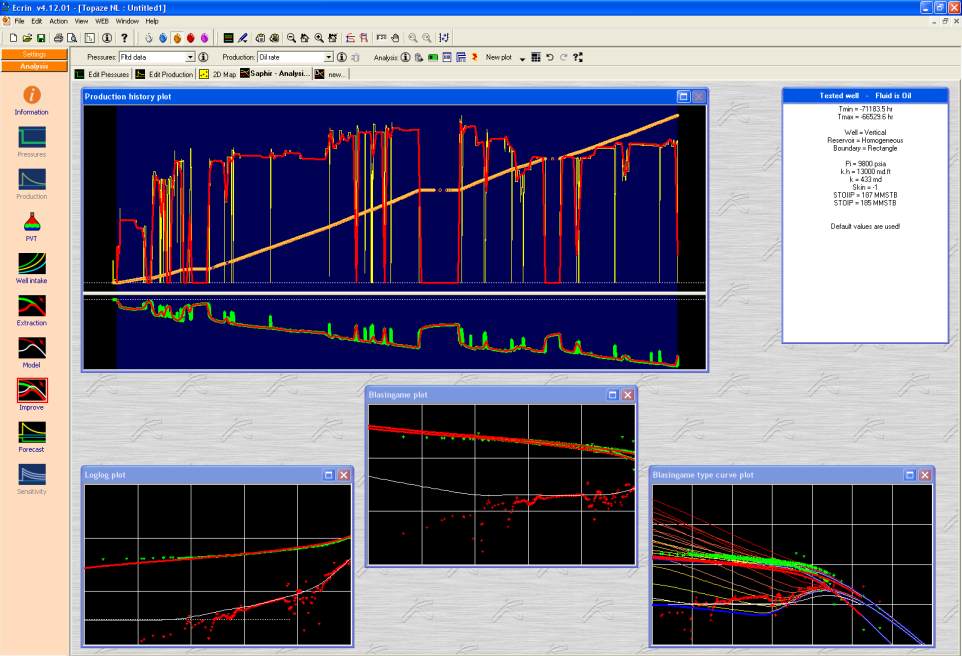Expand the Production dropdown showing Oil rate
Image resolution: width=962 pixels, height=656 pixels.
click(328, 58)
